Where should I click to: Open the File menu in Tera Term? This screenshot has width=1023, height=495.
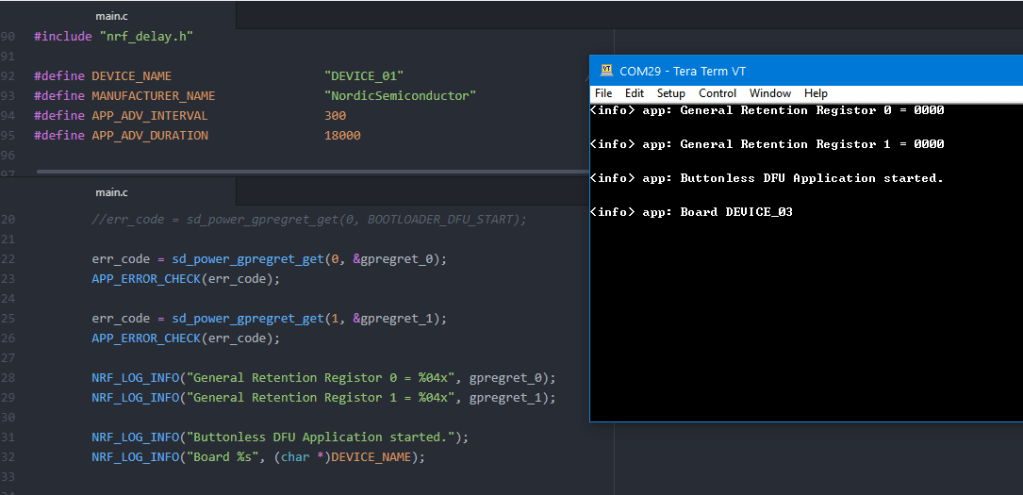click(x=603, y=93)
